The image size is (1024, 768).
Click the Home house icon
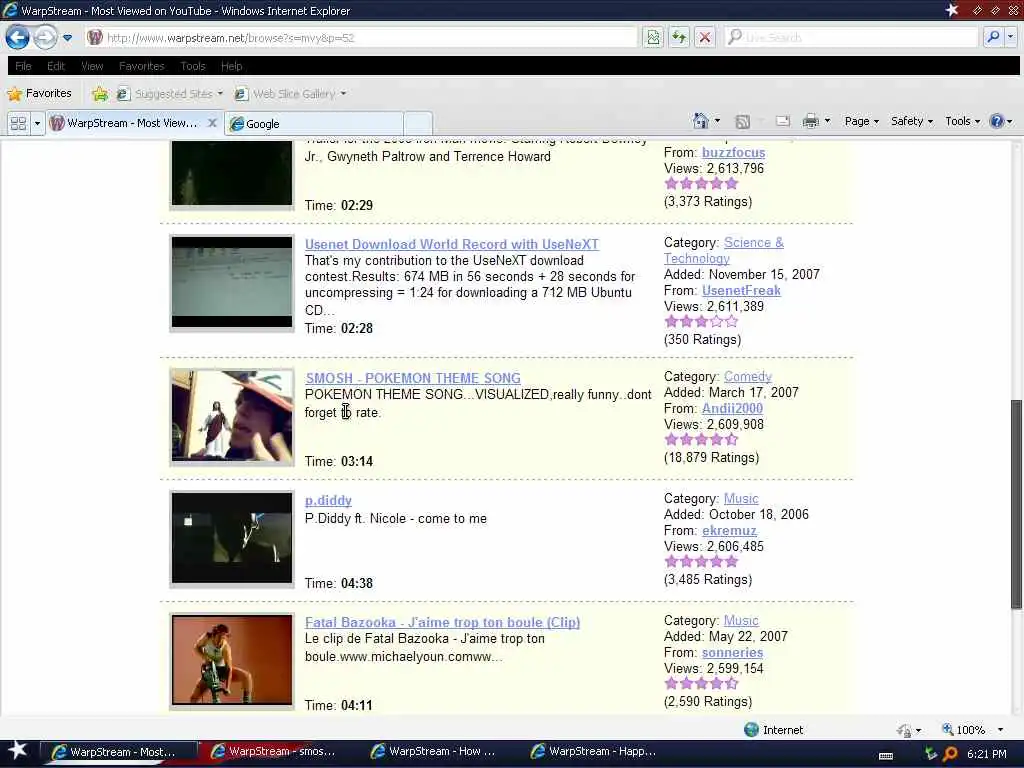coord(701,121)
